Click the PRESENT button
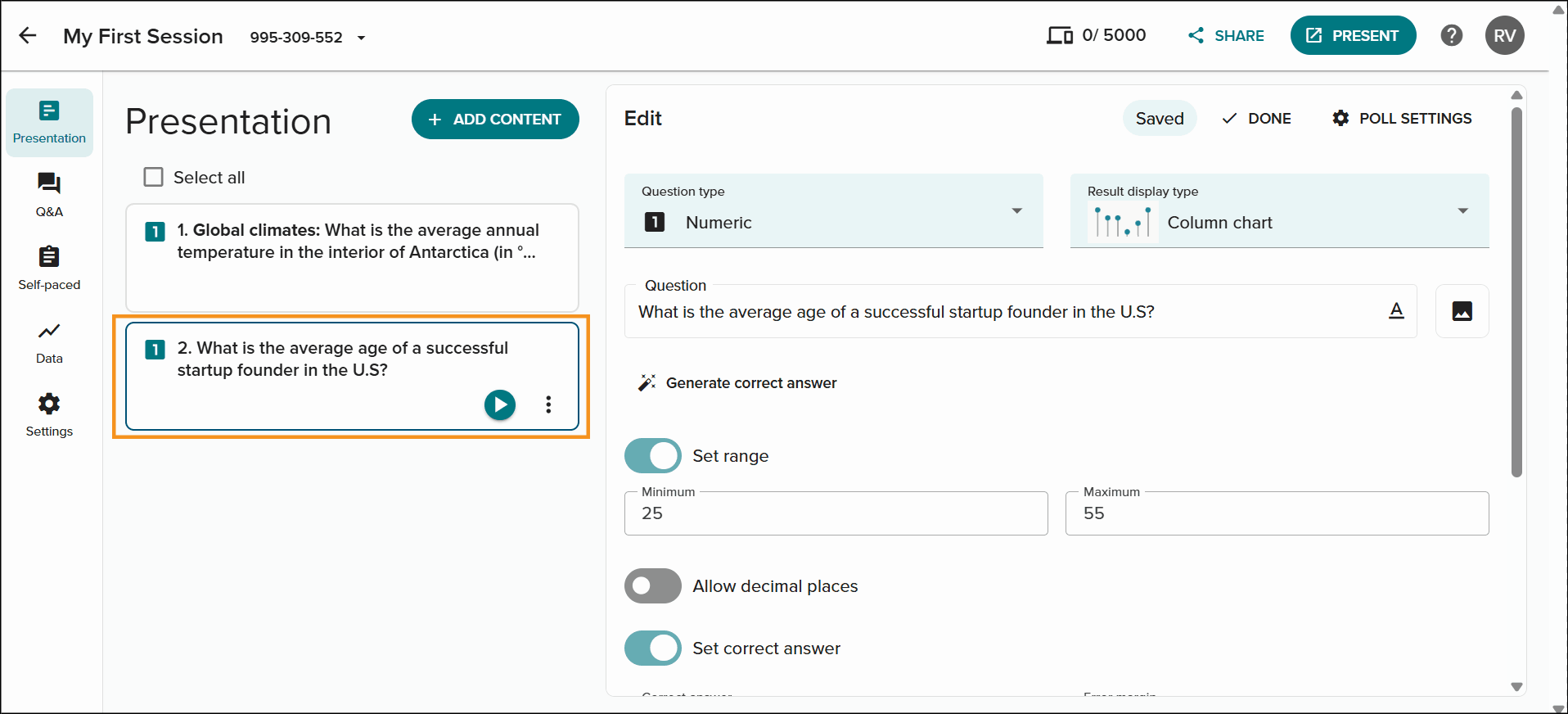The height and width of the screenshot is (714, 1568). [1353, 35]
